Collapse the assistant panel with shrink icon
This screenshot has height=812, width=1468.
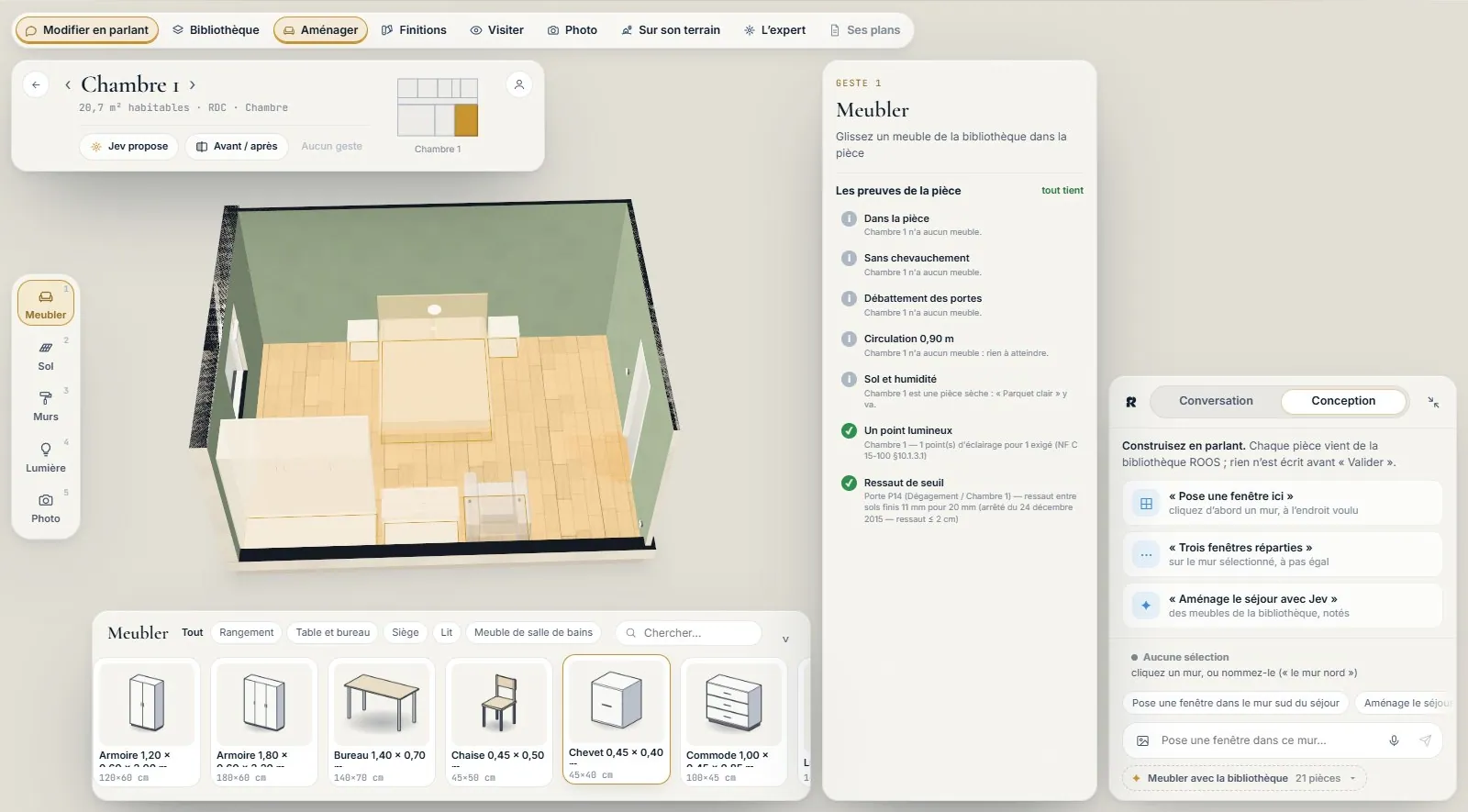(1433, 402)
